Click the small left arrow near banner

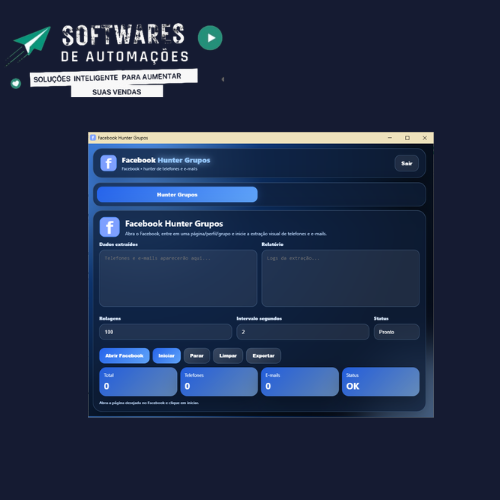tap(223, 79)
